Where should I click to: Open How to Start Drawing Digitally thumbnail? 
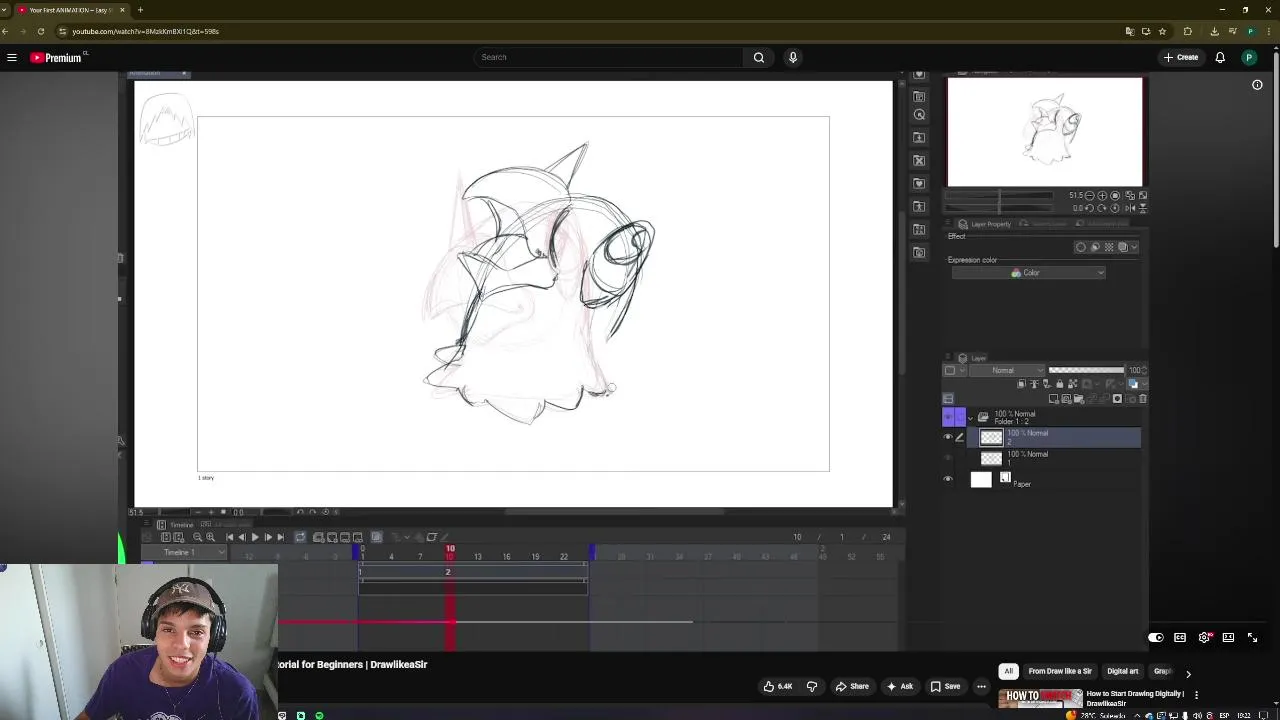click(1040, 699)
